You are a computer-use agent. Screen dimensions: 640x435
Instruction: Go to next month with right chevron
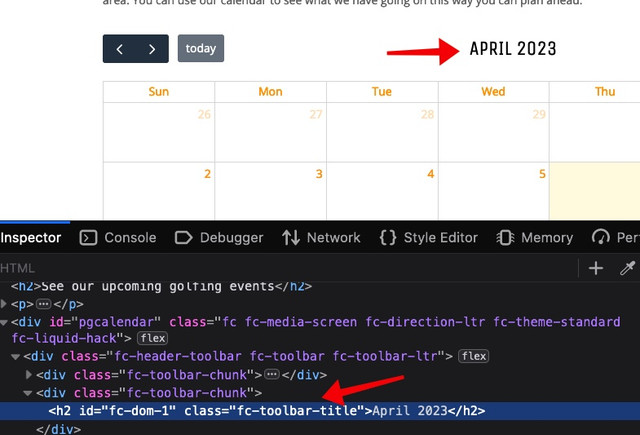(152, 49)
